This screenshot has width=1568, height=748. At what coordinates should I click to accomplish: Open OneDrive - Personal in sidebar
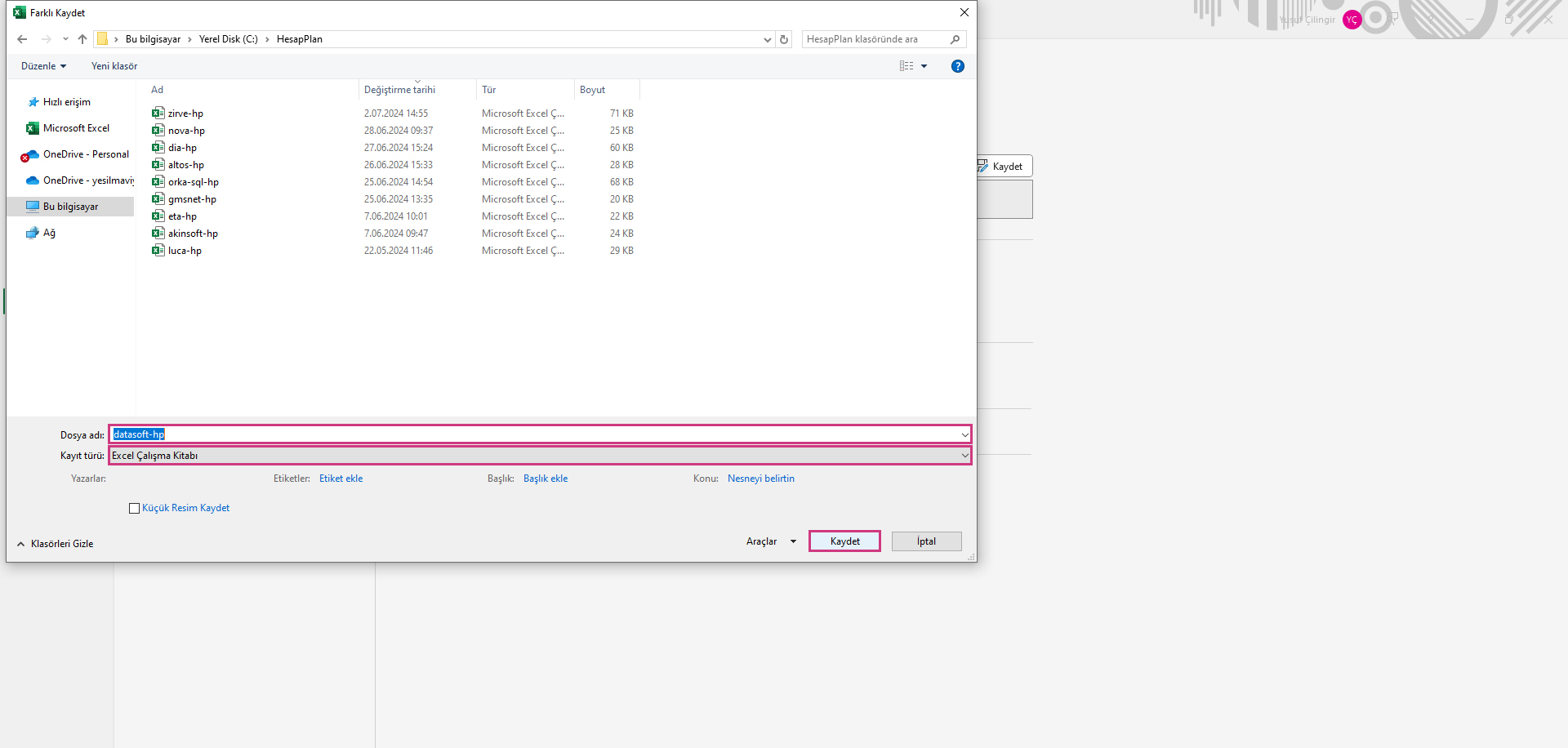pyautogui.click(x=86, y=154)
